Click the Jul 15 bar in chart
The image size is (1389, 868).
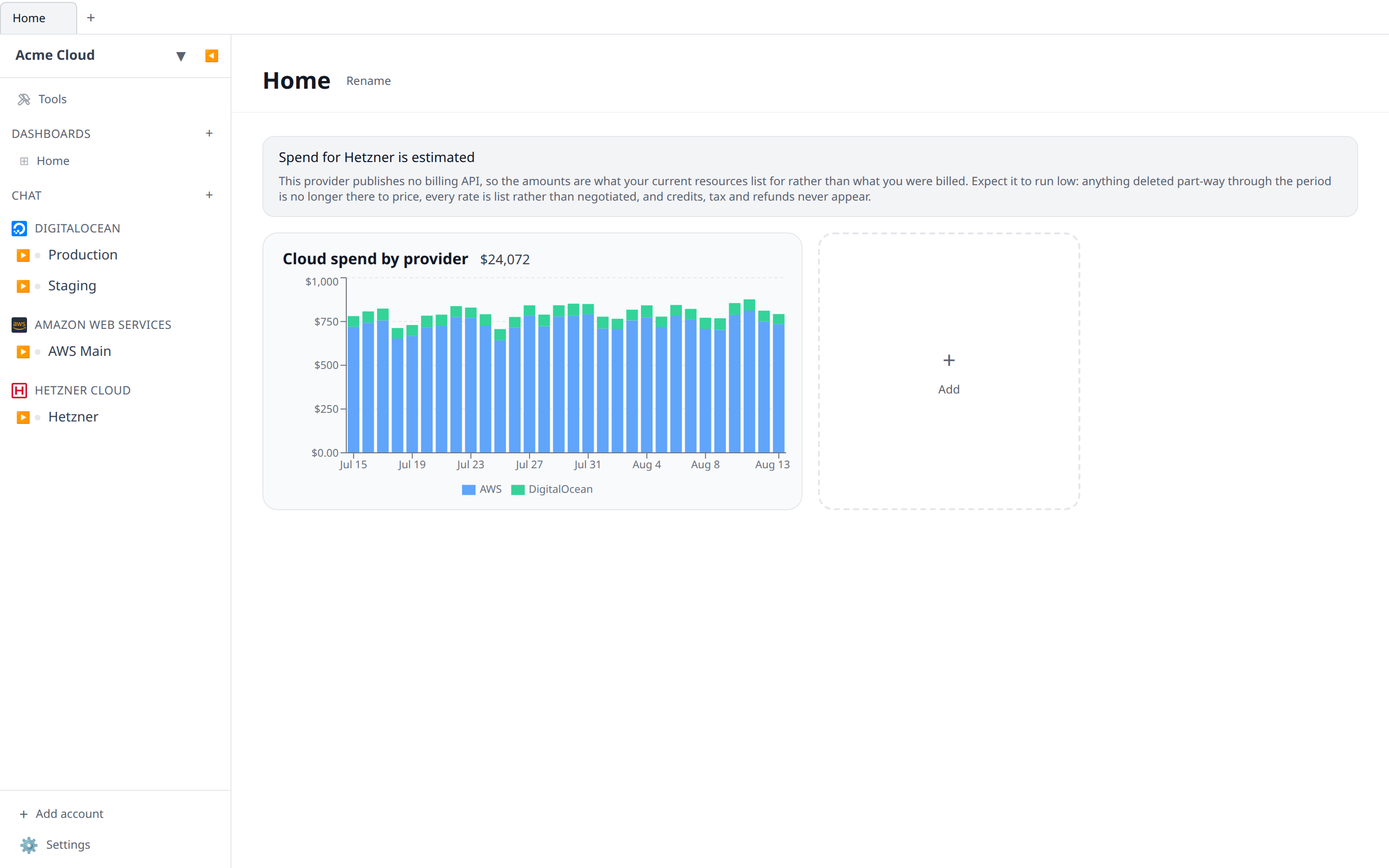(x=354, y=384)
